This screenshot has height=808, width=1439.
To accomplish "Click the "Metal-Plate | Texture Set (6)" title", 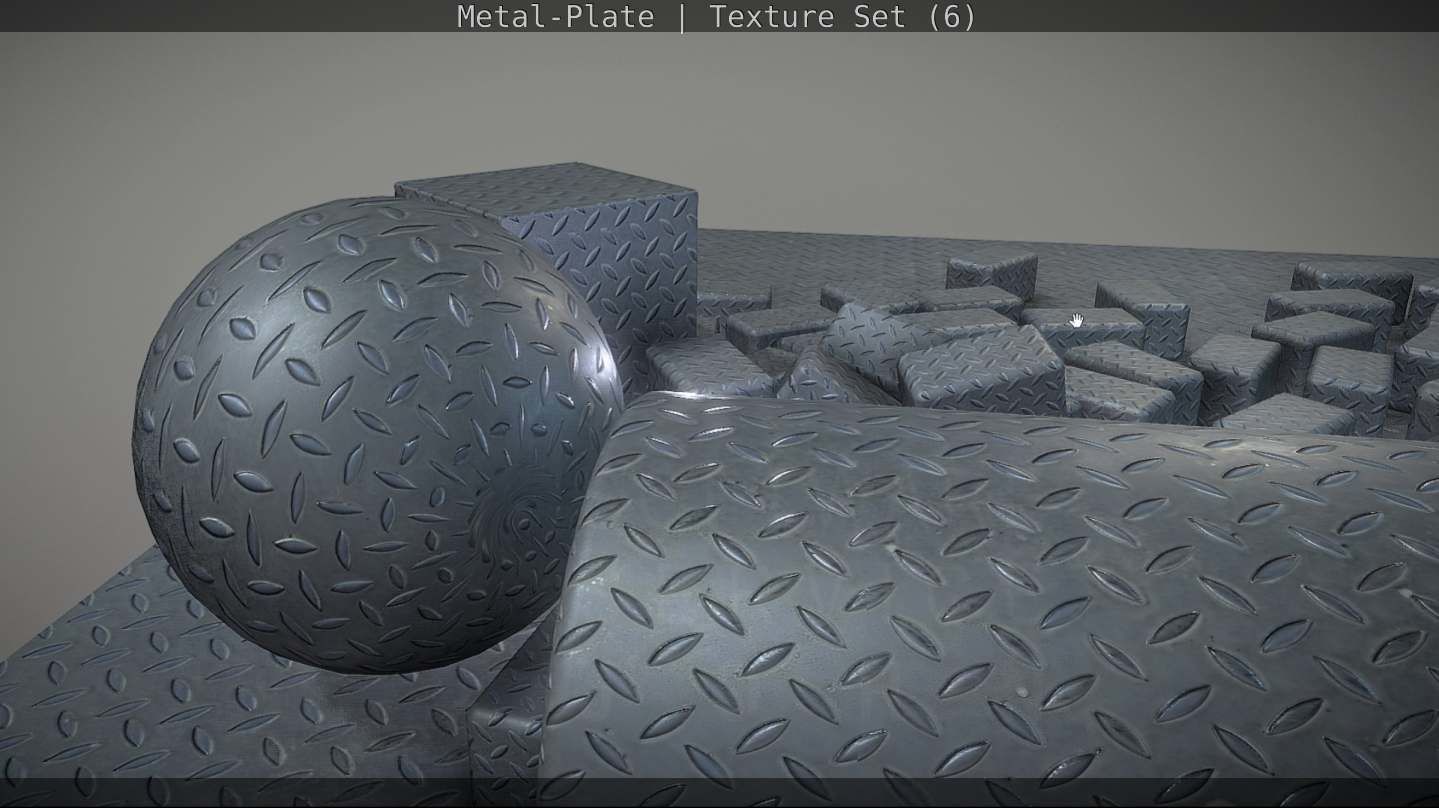I will (x=716, y=17).
